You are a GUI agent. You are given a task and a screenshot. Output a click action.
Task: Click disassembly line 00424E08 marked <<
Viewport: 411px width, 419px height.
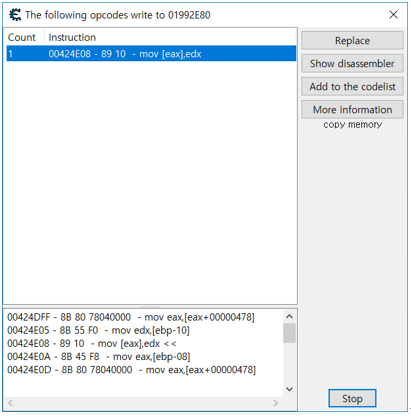click(x=92, y=344)
